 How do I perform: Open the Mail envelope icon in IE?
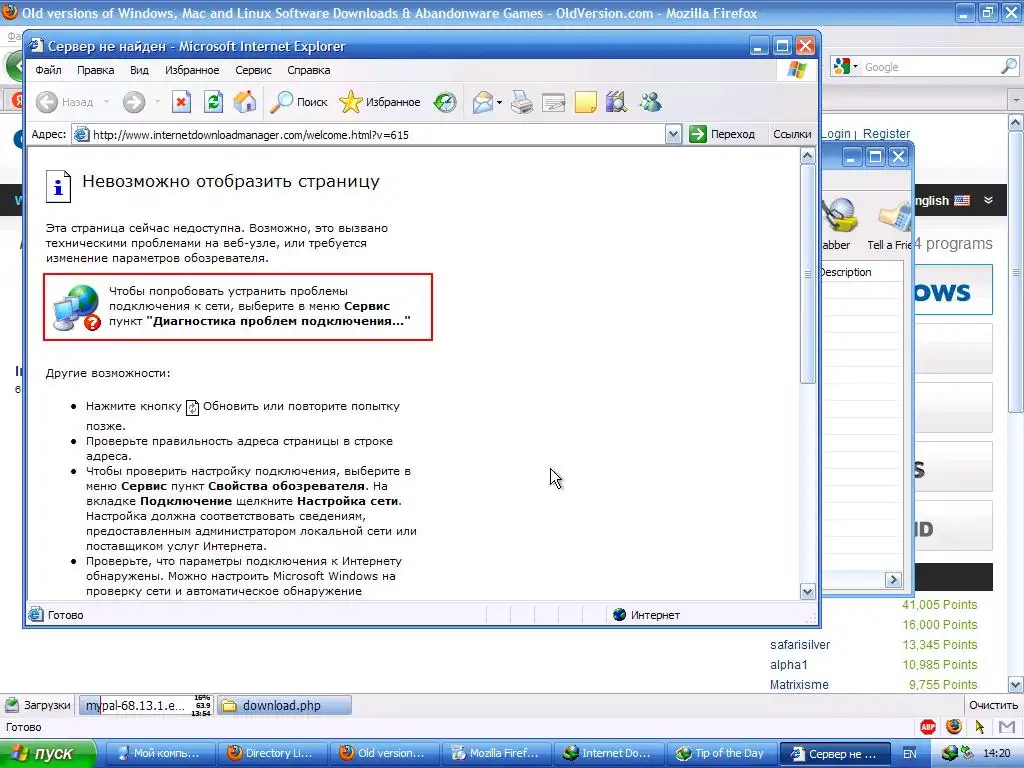(x=483, y=102)
